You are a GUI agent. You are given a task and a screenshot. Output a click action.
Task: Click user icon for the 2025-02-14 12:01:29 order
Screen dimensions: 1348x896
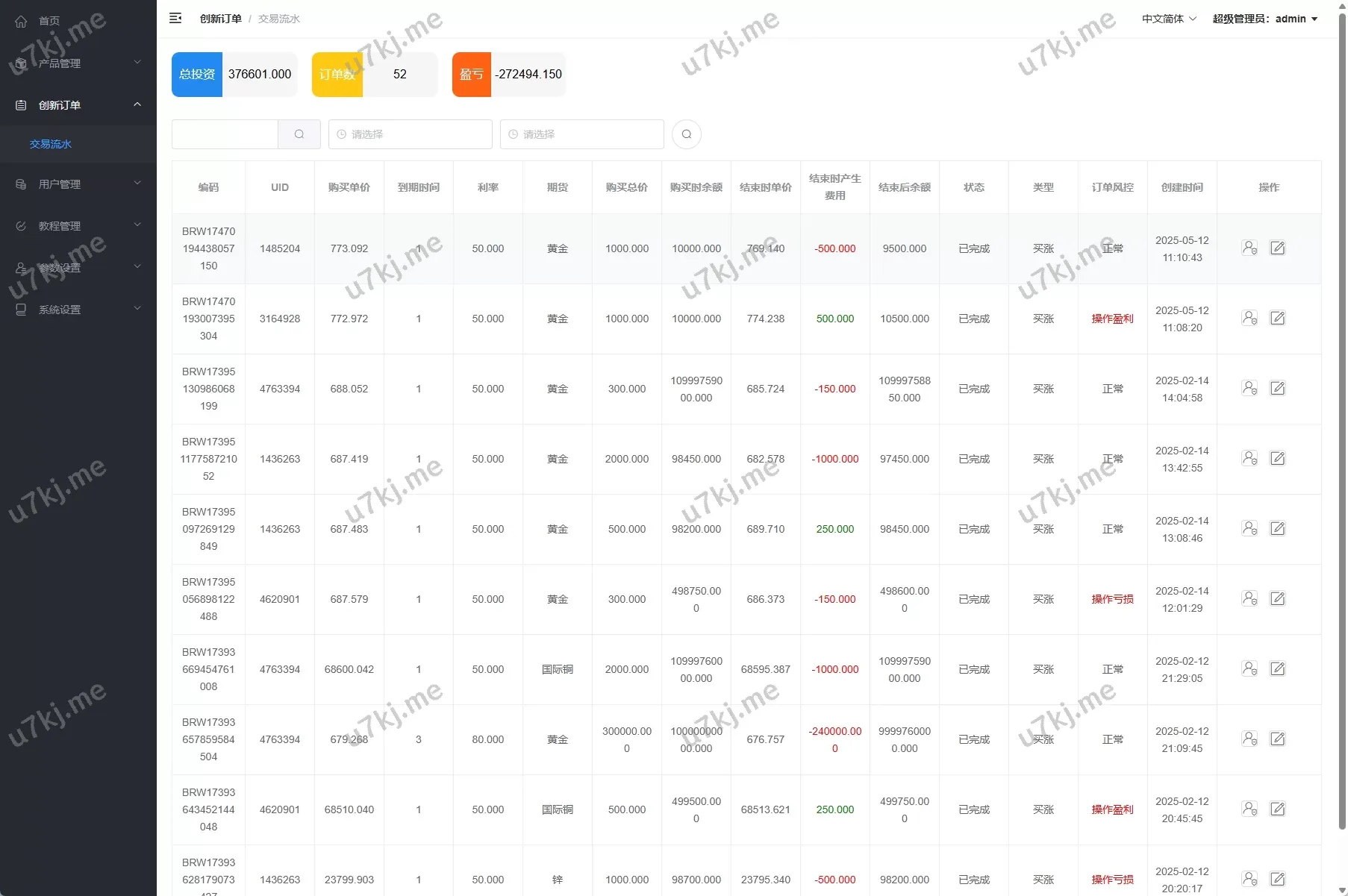1249,598
